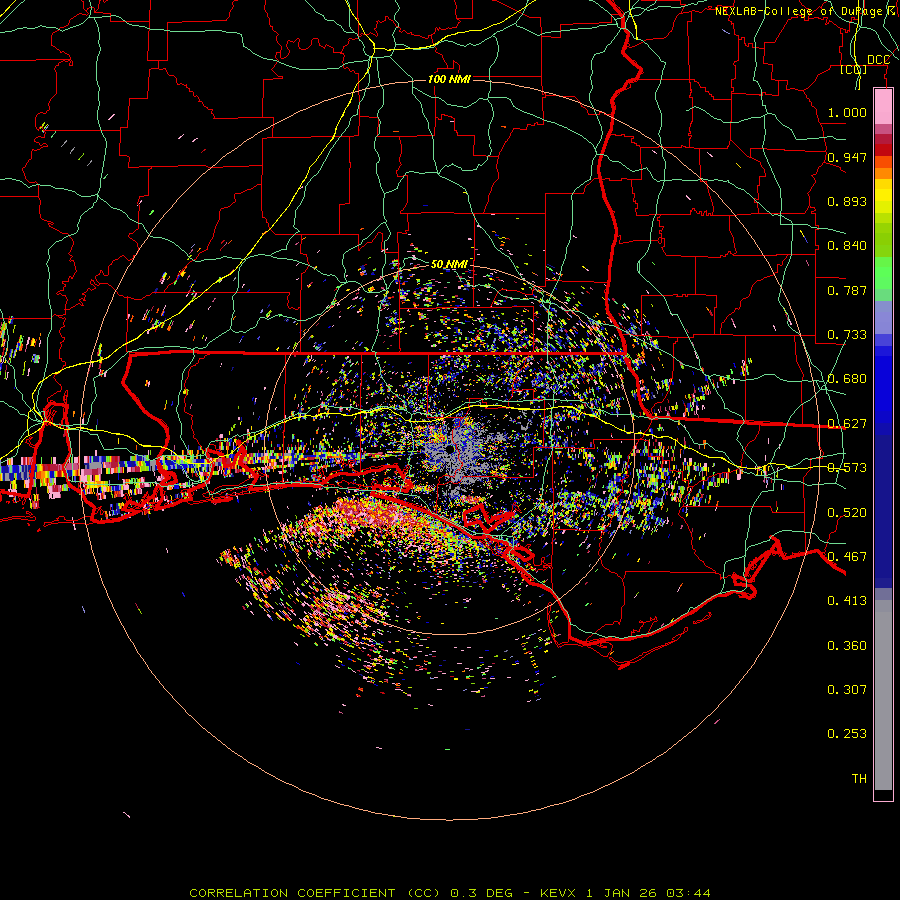900x900 pixels.
Task: Click the 100 NMI range ring label
Action: [449, 79]
